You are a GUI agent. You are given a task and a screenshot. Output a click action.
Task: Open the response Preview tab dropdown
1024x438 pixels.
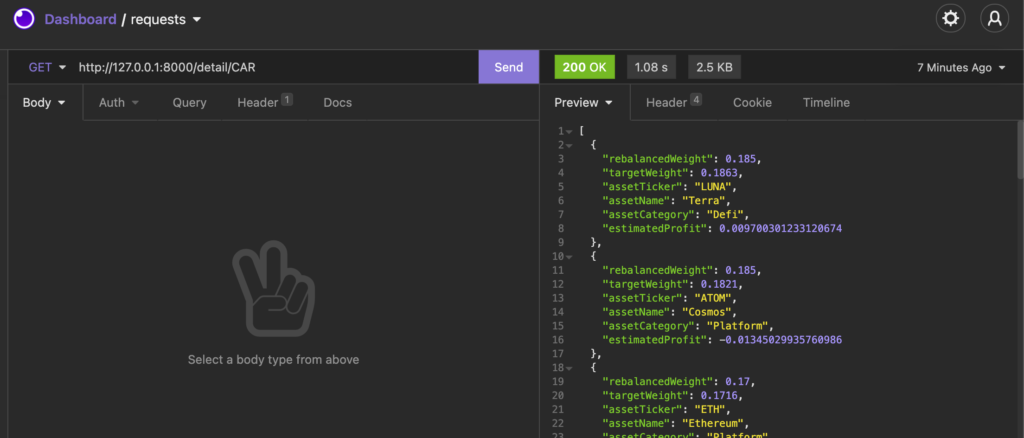click(584, 102)
